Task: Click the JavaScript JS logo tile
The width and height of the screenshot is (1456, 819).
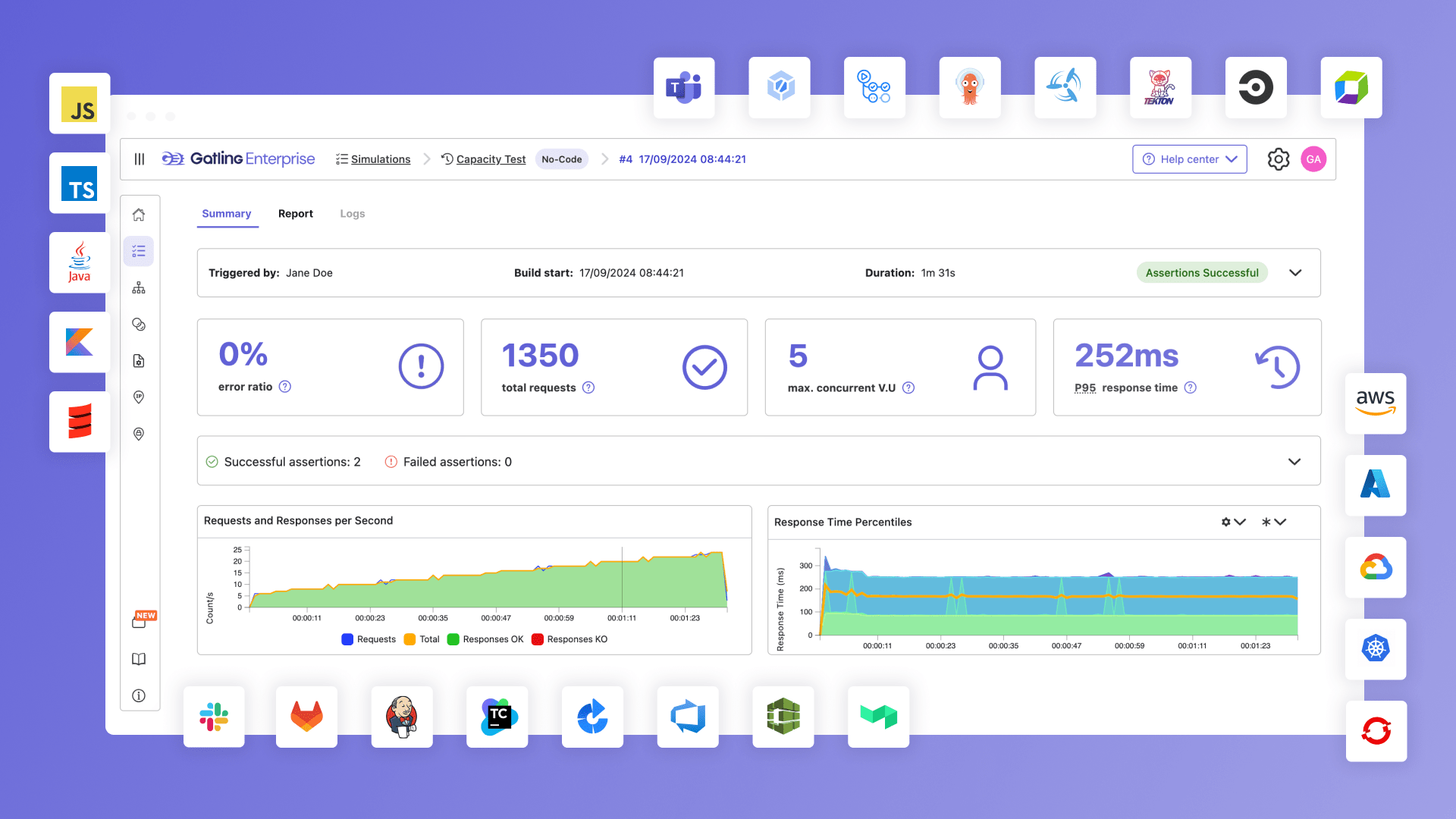Action: [x=80, y=103]
